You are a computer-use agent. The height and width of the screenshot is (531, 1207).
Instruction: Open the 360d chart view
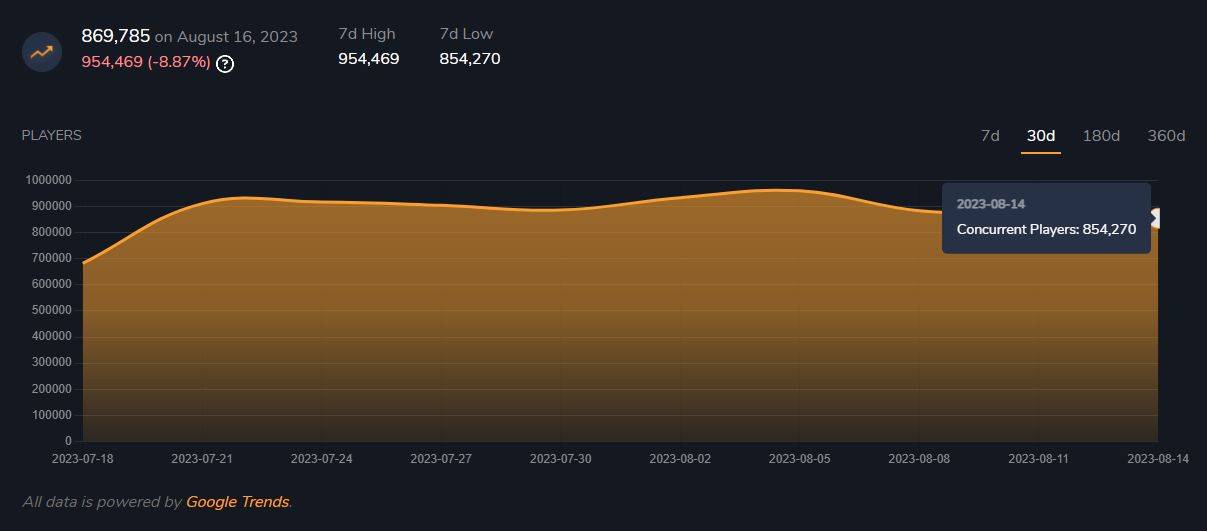(x=1166, y=136)
